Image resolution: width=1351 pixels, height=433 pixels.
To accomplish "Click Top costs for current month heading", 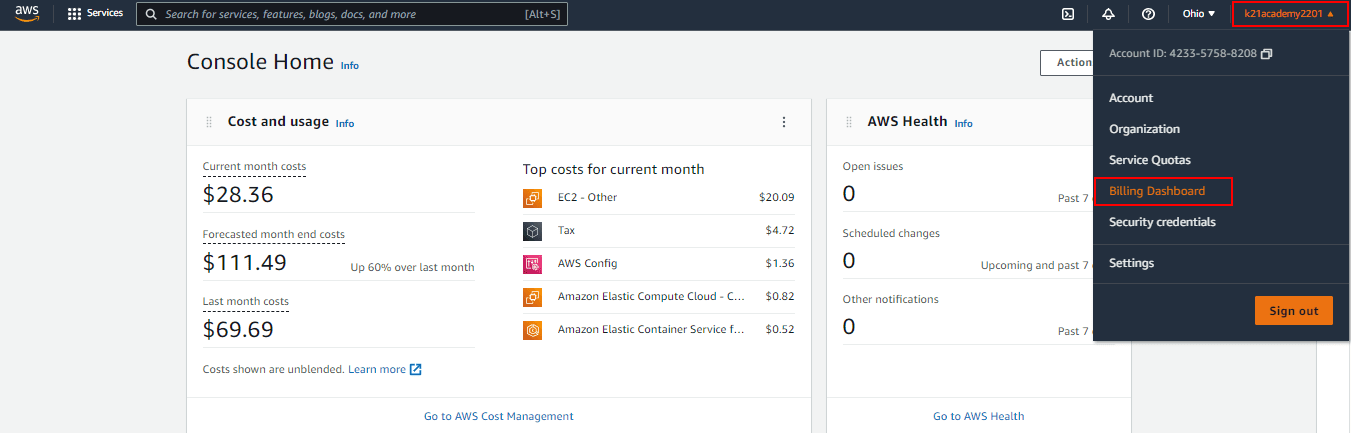I will (x=613, y=169).
